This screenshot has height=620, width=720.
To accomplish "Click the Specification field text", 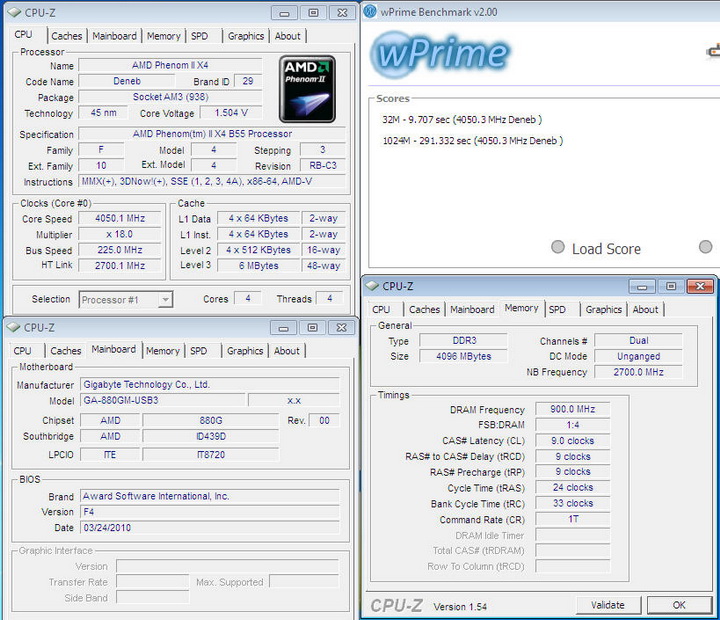I will [x=212, y=134].
